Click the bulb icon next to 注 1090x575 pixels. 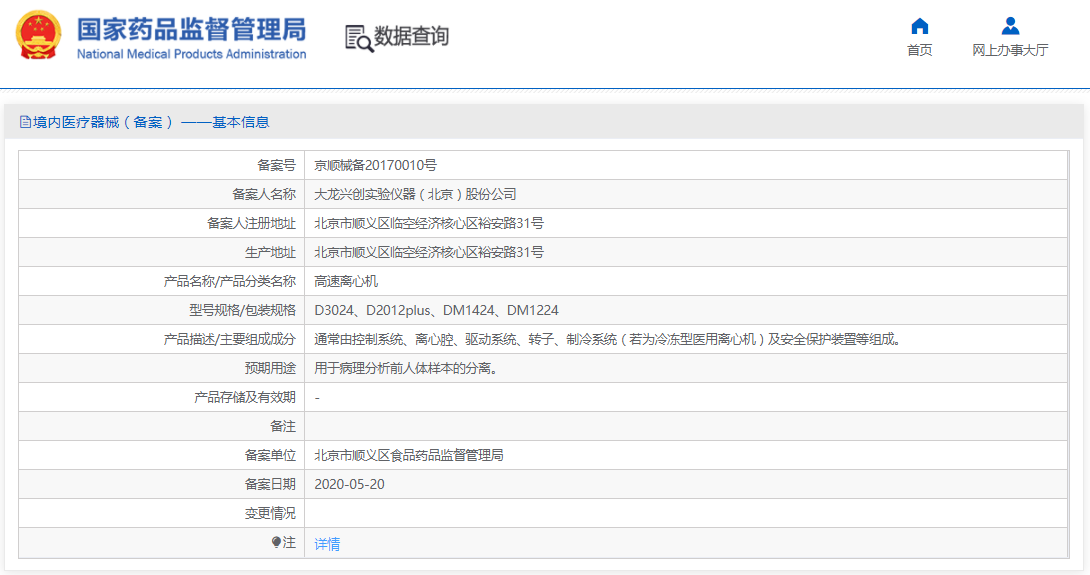coord(276,542)
